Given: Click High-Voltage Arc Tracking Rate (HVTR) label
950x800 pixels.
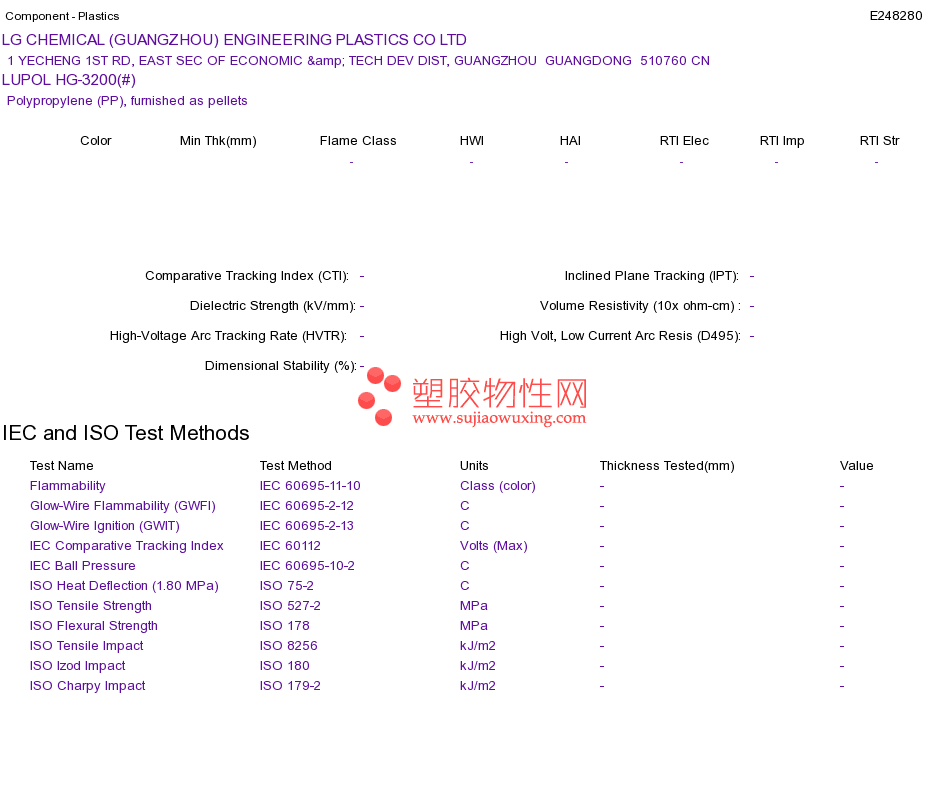Looking at the screenshot, I should pyautogui.click(x=228, y=336).
